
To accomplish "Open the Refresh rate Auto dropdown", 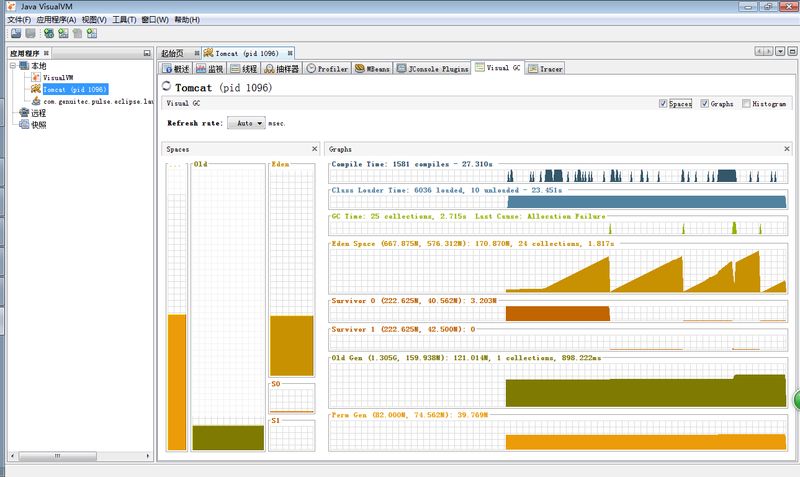I will (246, 123).
